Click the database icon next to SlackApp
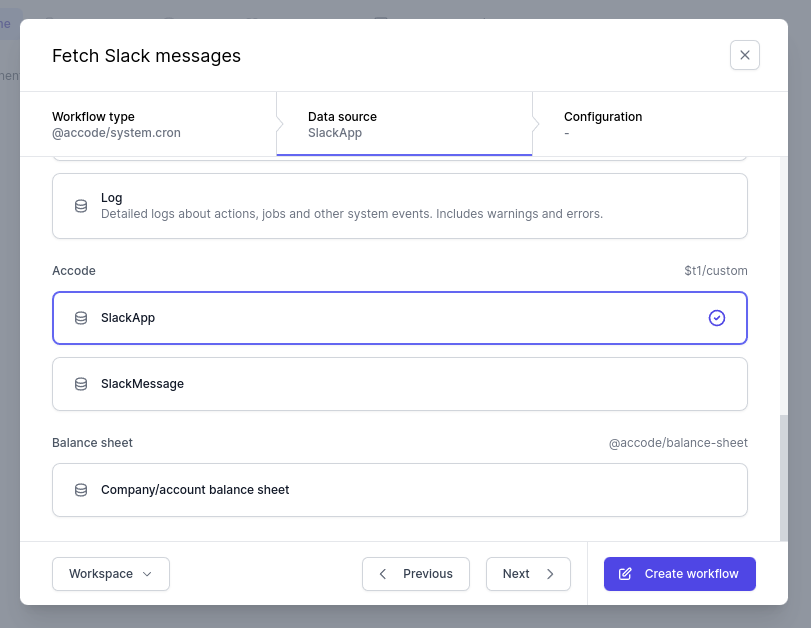 point(81,318)
